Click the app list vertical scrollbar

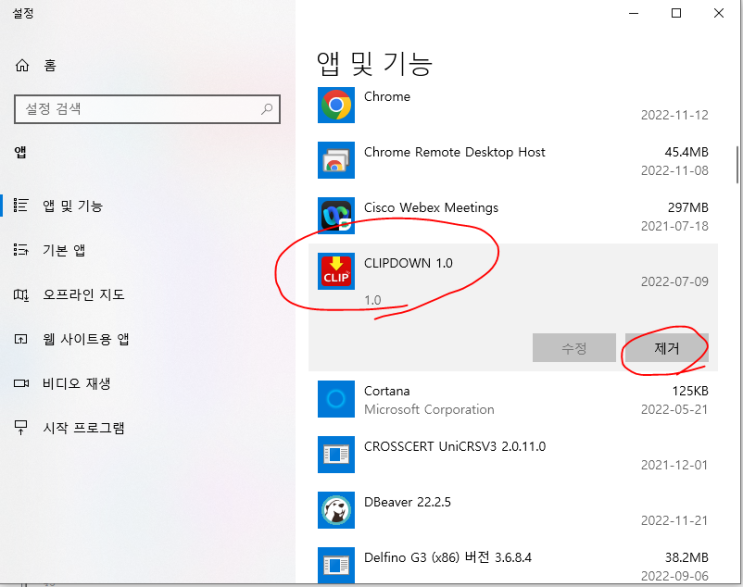[x=737, y=164]
